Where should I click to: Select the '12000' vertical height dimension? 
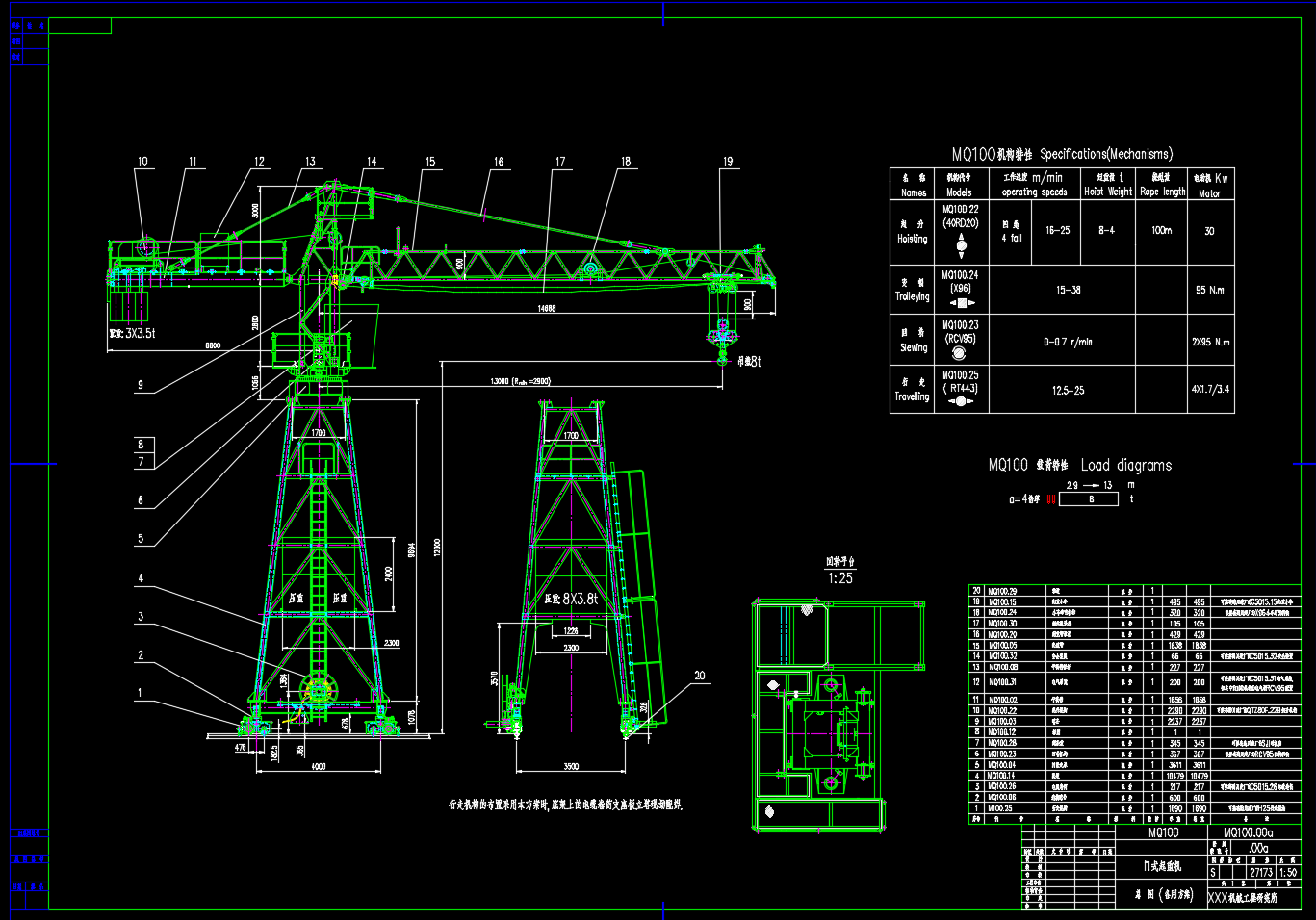pos(436,548)
